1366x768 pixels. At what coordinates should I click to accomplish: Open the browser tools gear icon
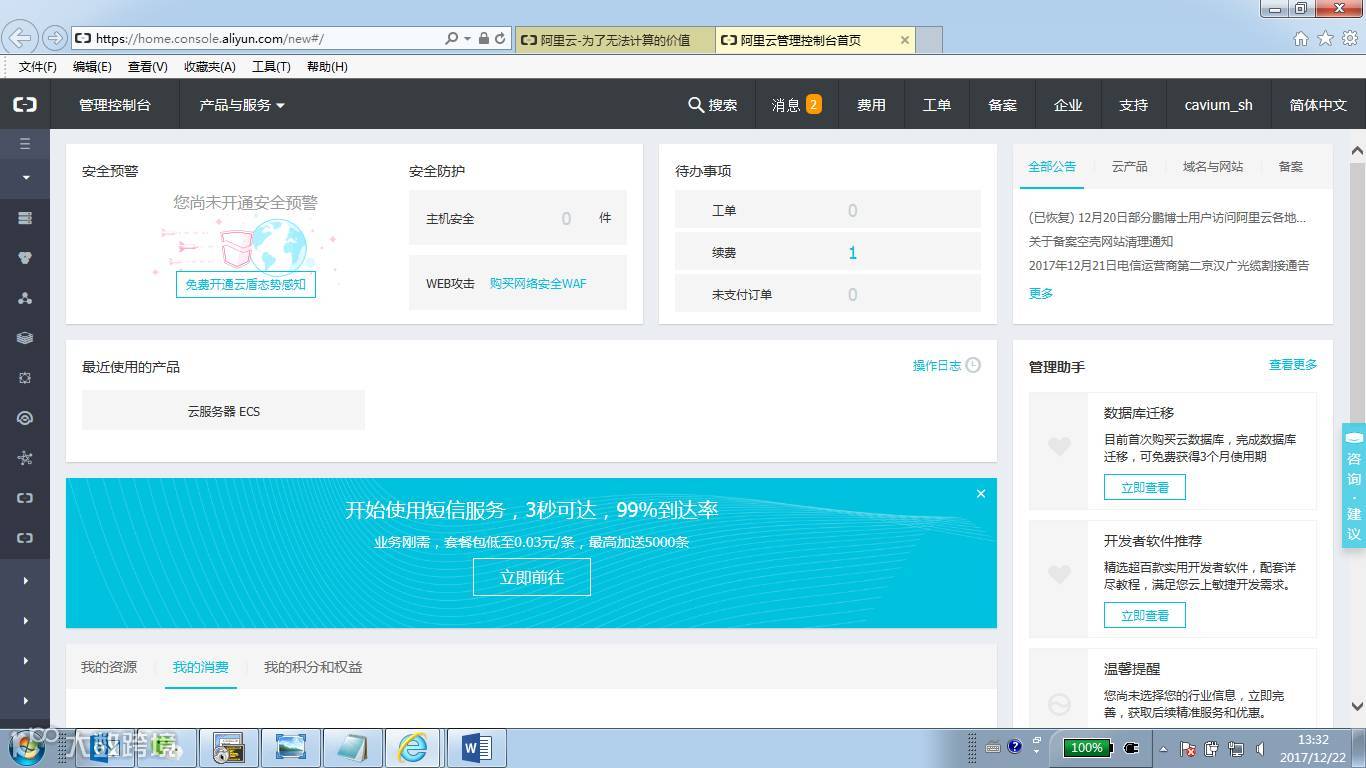tap(1349, 38)
